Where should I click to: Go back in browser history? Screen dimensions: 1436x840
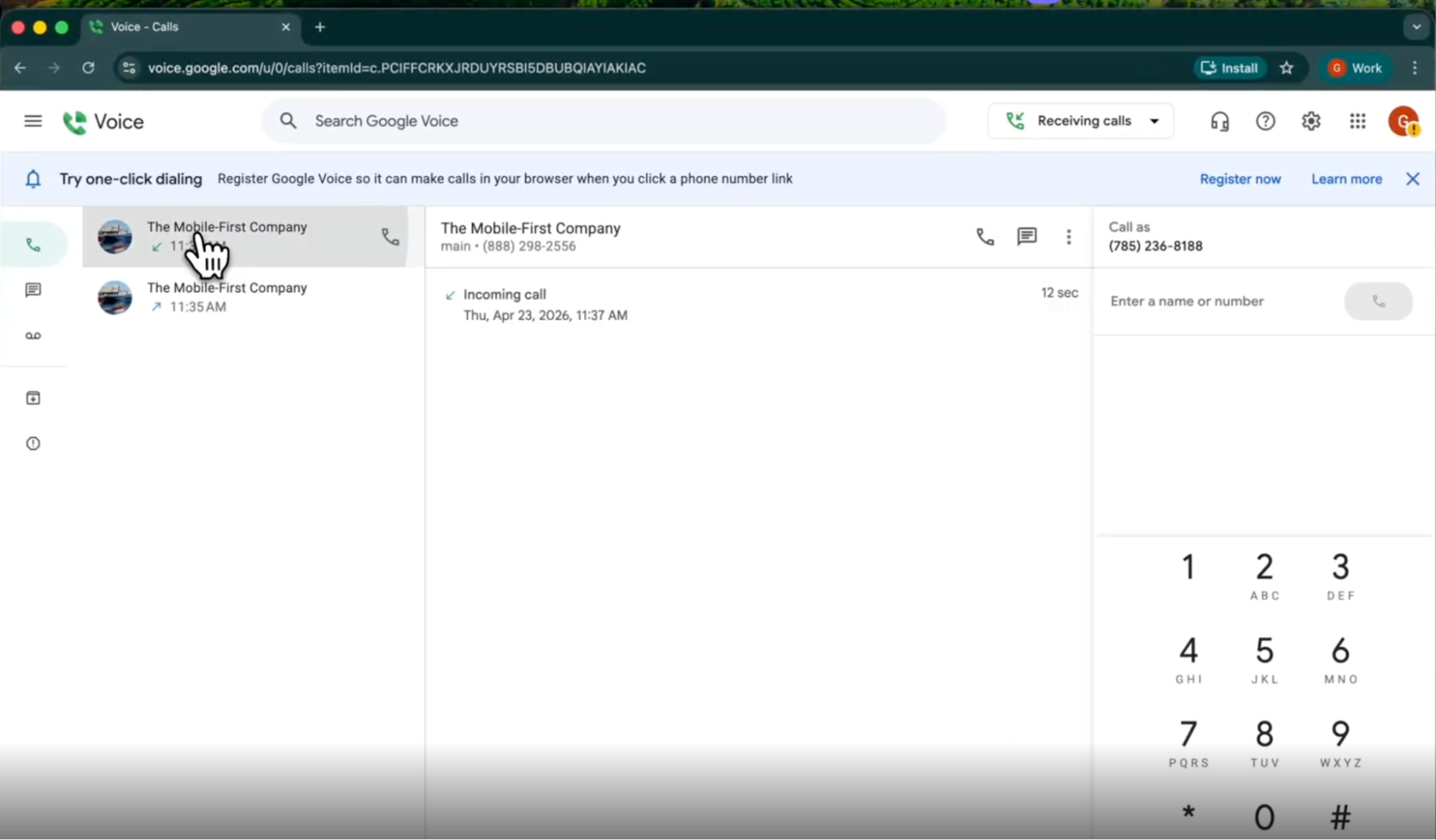(x=20, y=68)
